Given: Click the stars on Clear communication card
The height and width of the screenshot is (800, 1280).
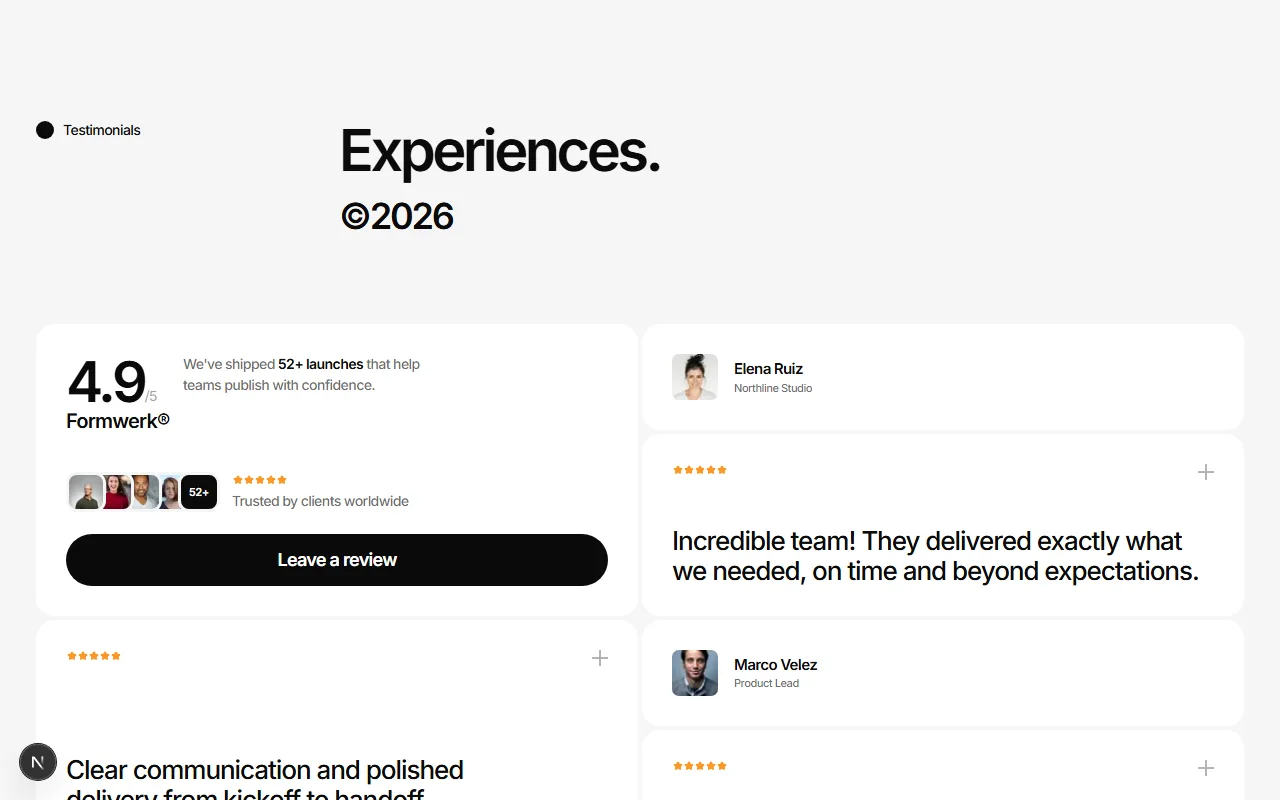Looking at the screenshot, I should pos(94,656).
